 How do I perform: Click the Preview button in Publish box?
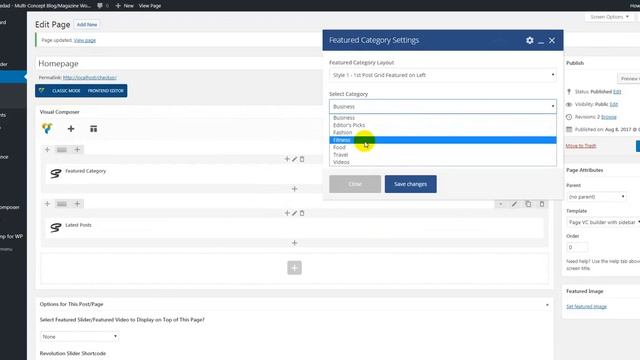point(629,78)
